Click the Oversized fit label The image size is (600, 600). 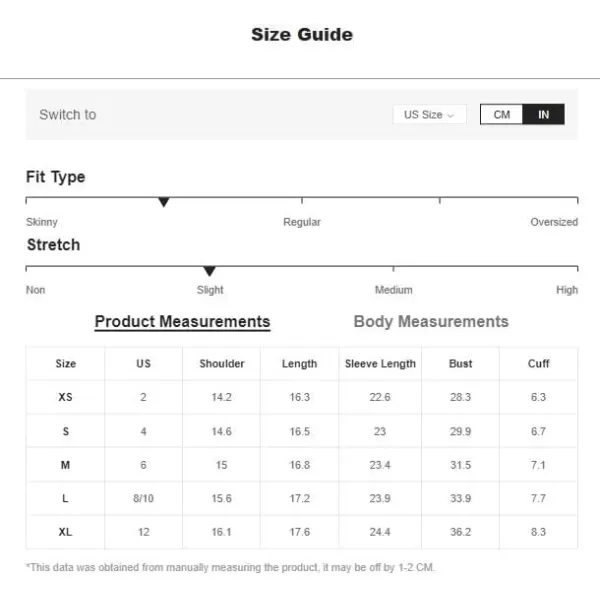[x=554, y=222]
